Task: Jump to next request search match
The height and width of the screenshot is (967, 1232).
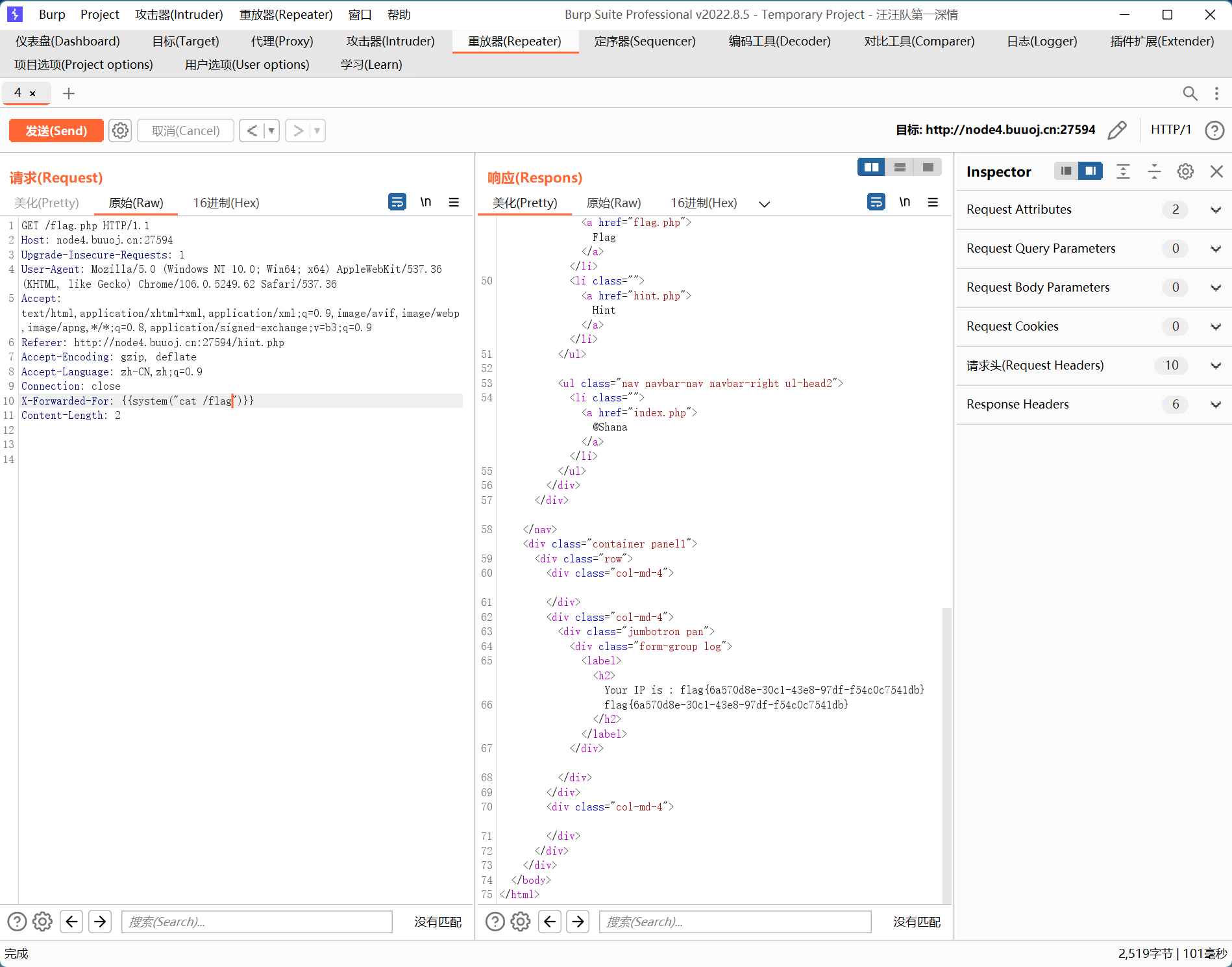Action: click(100, 922)
